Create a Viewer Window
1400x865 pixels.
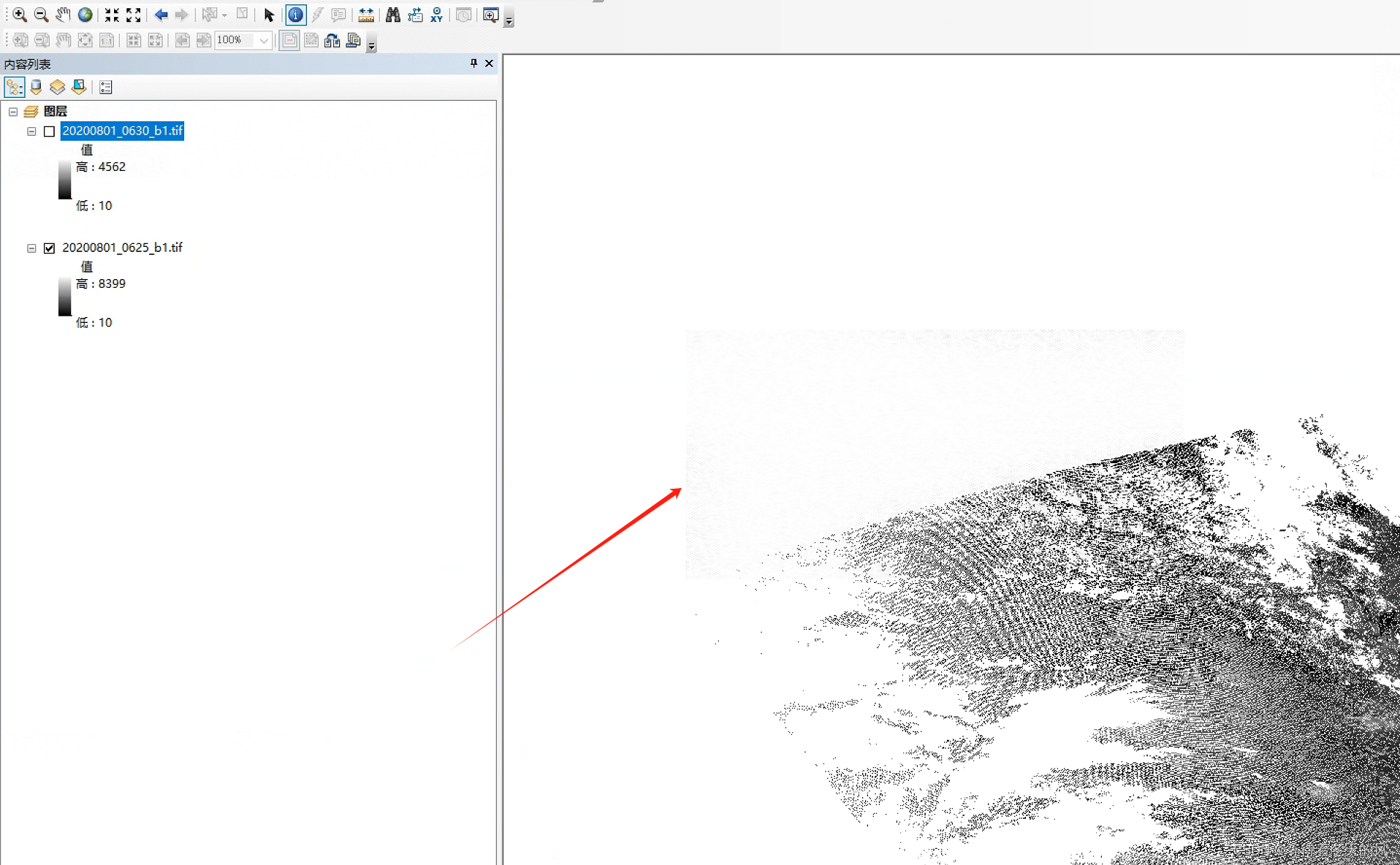click(x=490, y=15)
